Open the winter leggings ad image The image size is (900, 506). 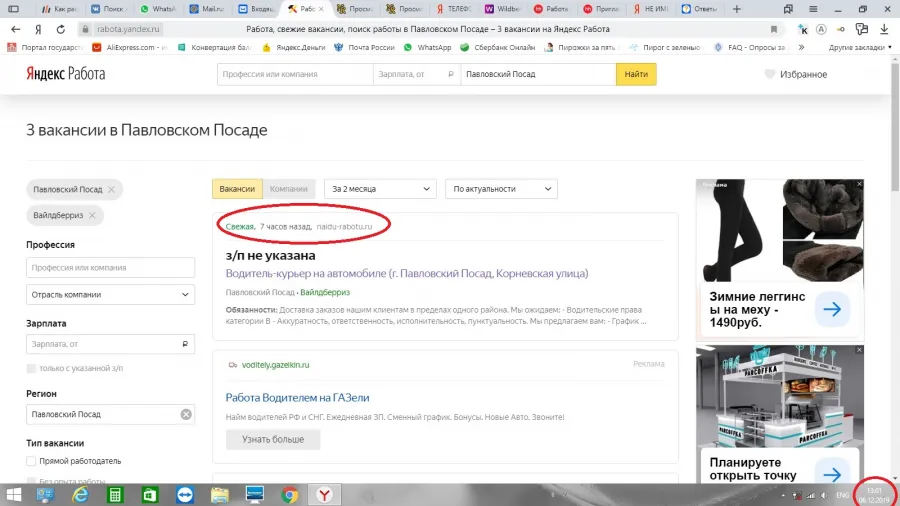780,231
